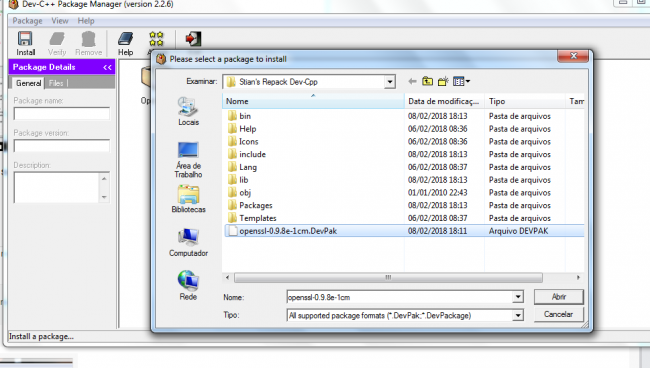Image resolution: width=650 pixels, height=368 pixels.
Task: Expand the Tipo file format dropdown
Action: 518,316
